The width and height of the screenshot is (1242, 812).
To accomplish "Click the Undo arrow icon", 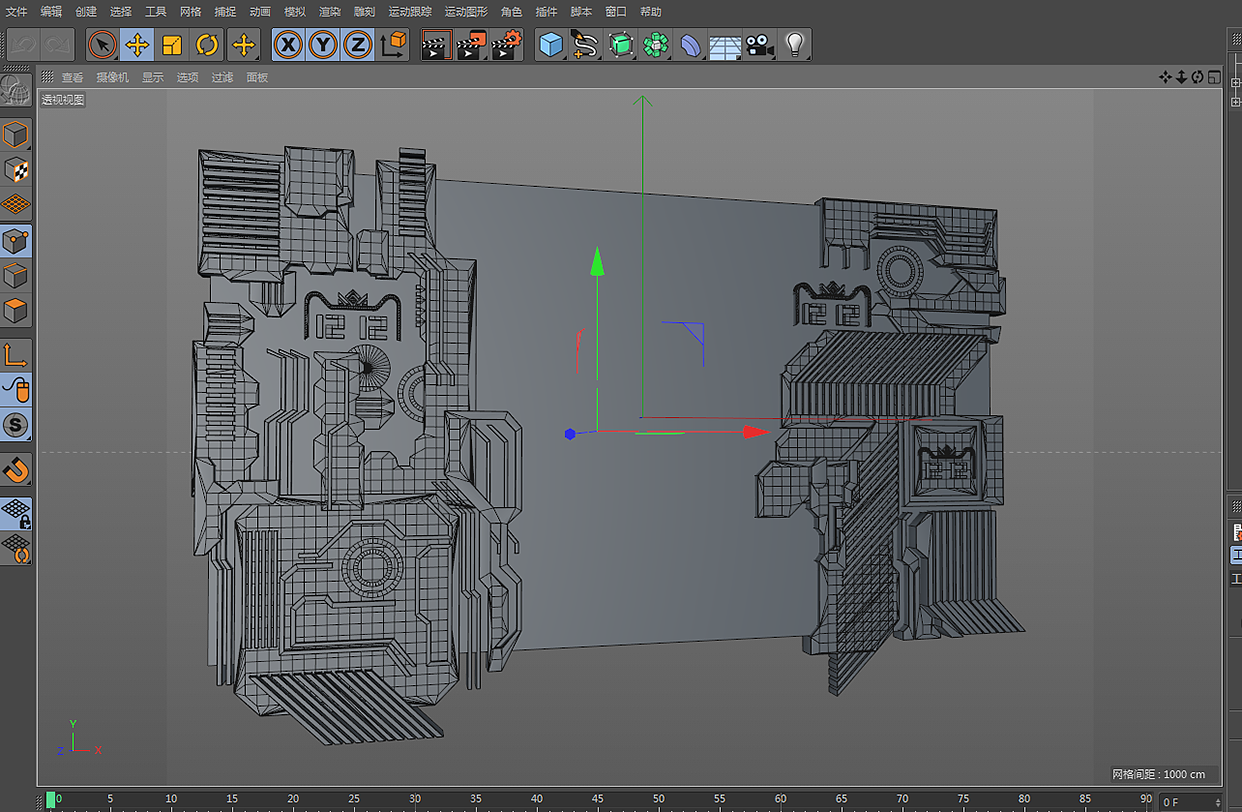I will pos(25,45).
